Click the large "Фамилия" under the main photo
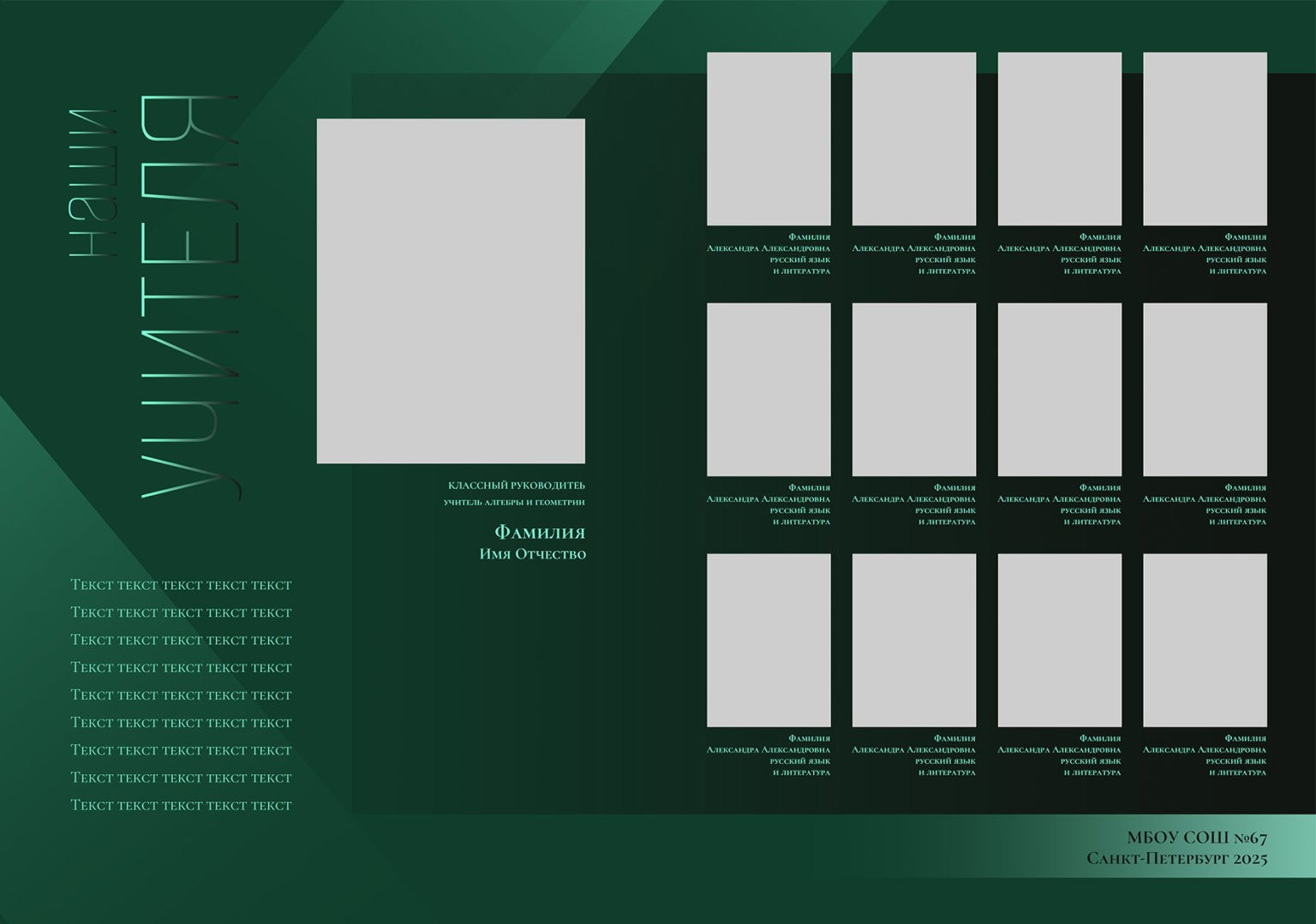Viewport: 1316px width, 924px height. pyautogui.click(x=540, y=533)
